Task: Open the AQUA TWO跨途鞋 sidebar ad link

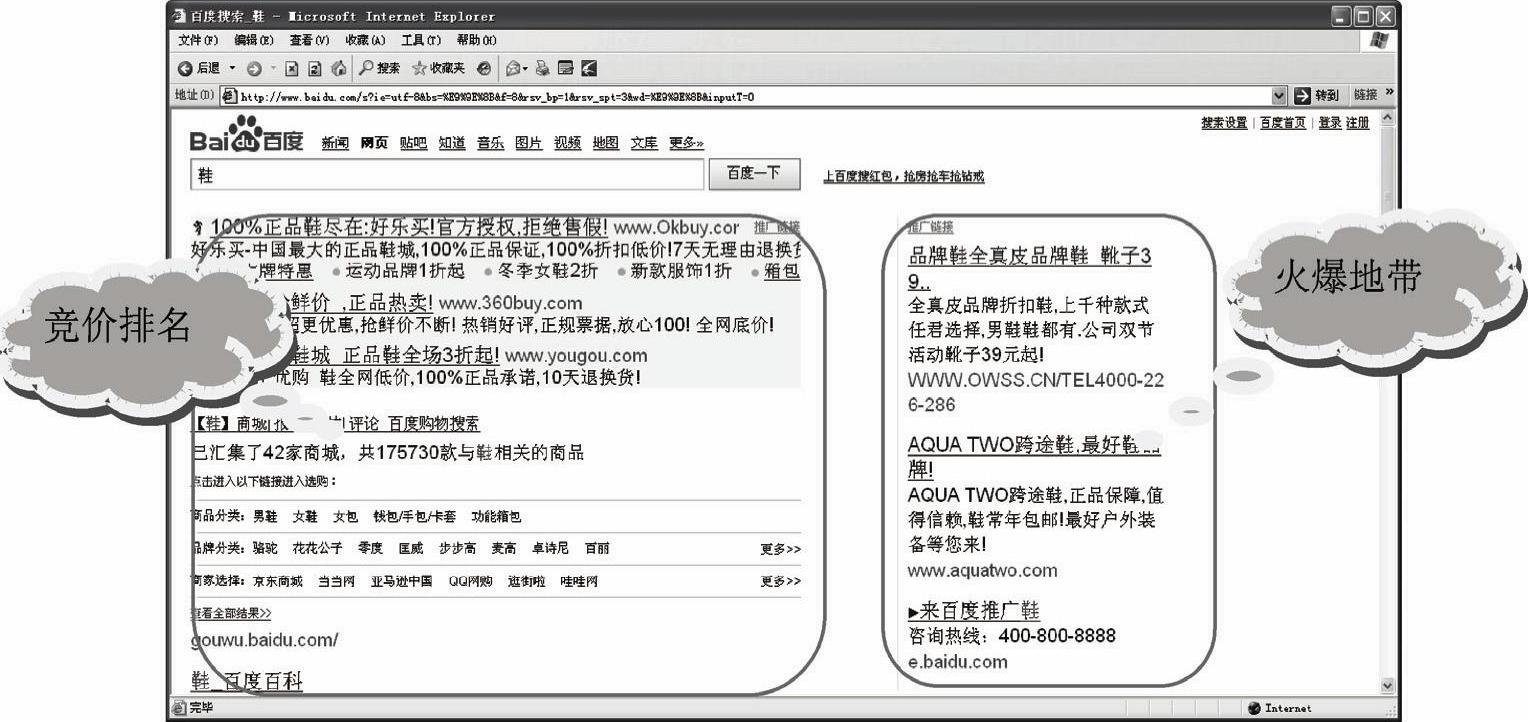Action: (1034, 457)
